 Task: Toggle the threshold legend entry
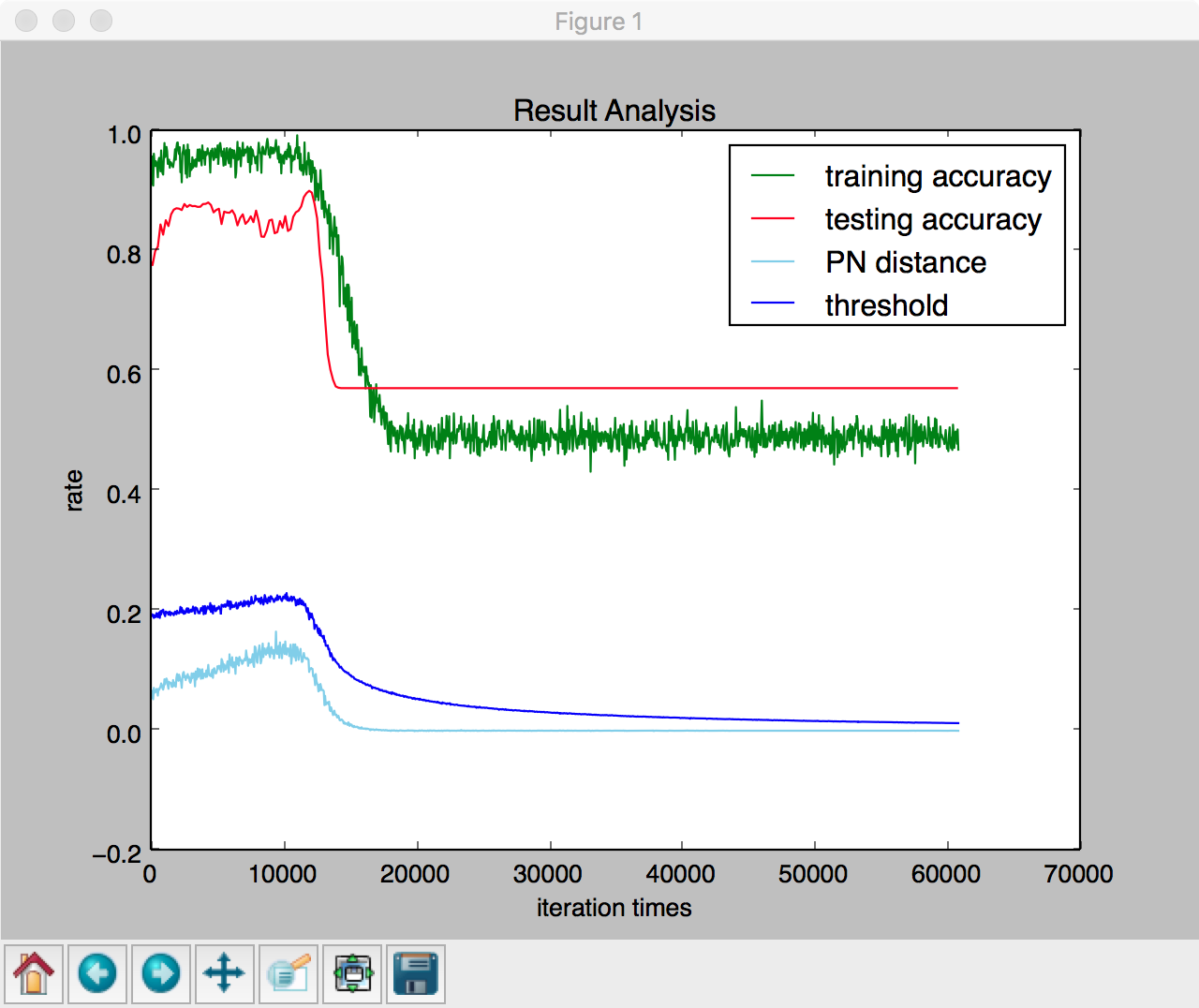coord(886,305)
